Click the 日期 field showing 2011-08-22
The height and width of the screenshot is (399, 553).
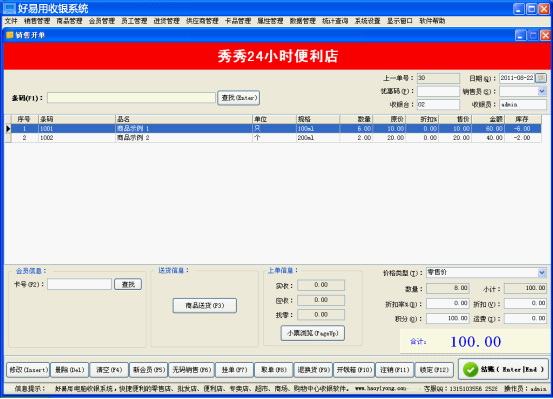[x=517, y=78]
